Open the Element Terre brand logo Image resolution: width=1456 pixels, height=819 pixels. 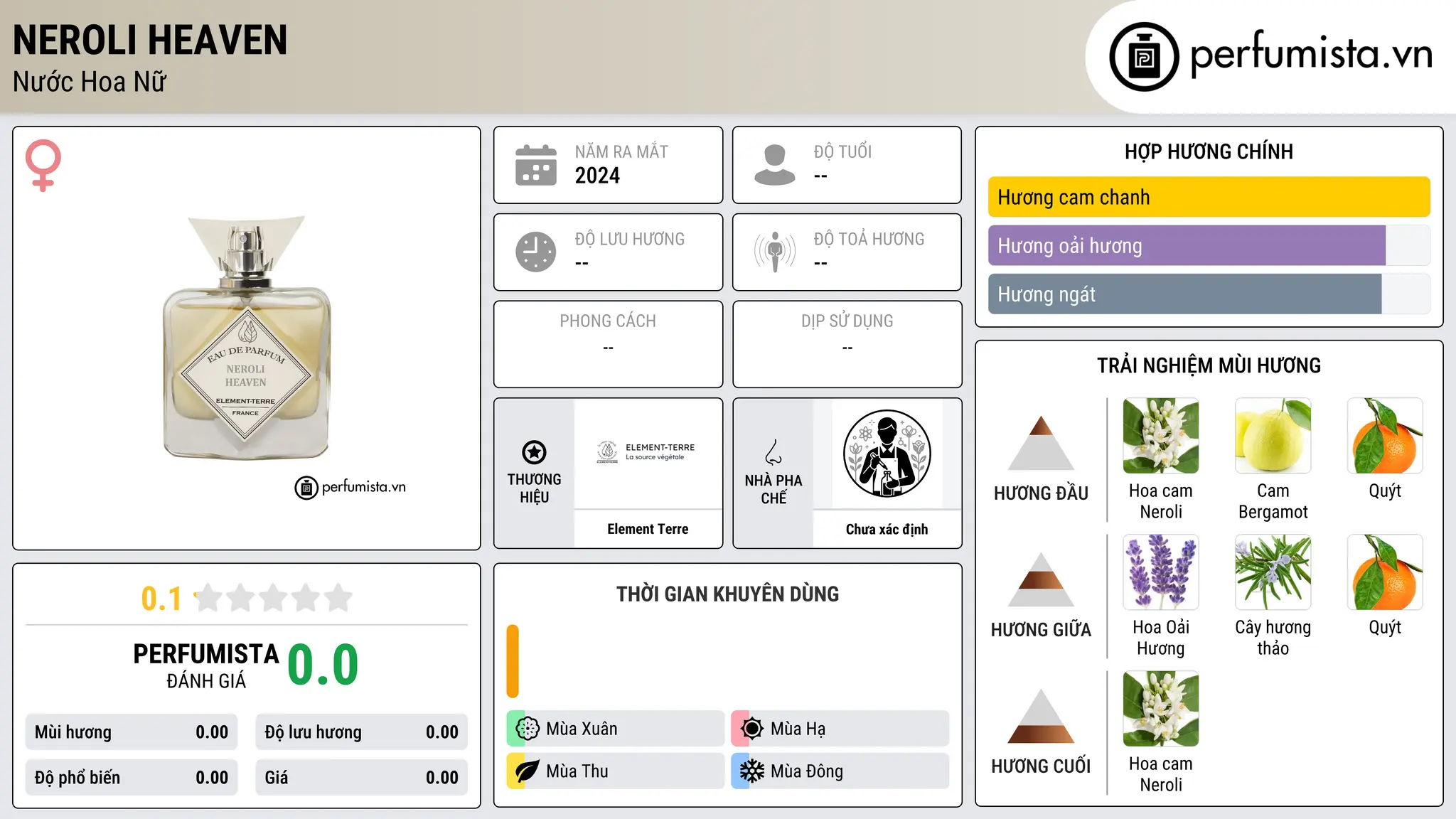(648, 452)
